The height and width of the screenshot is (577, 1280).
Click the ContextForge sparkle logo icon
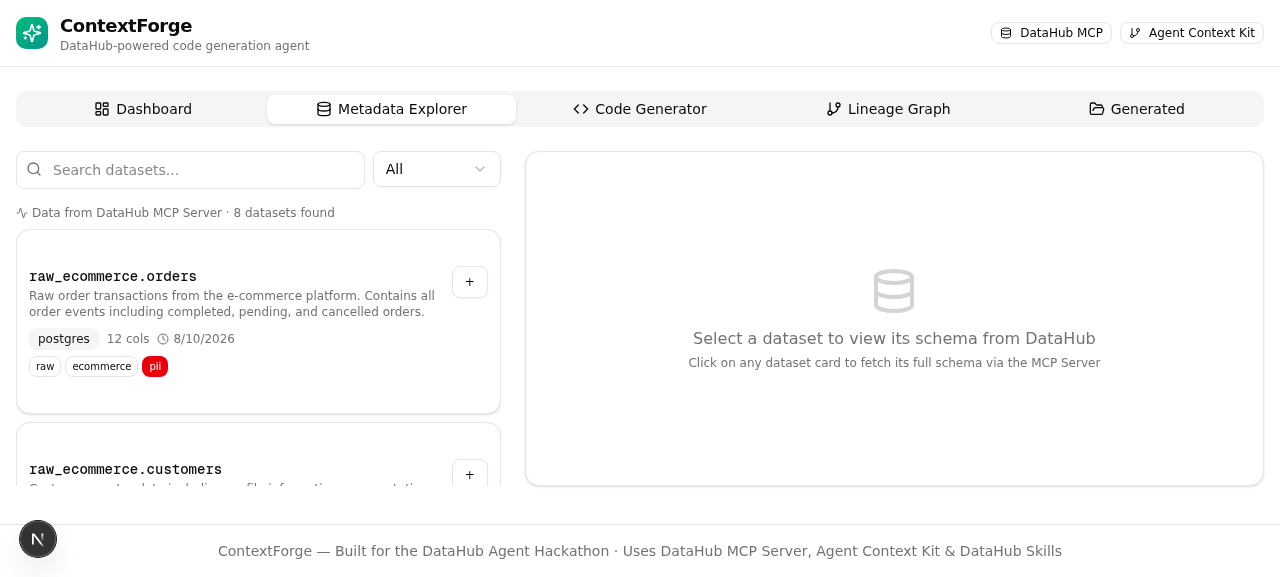click(x=32, y=33)
